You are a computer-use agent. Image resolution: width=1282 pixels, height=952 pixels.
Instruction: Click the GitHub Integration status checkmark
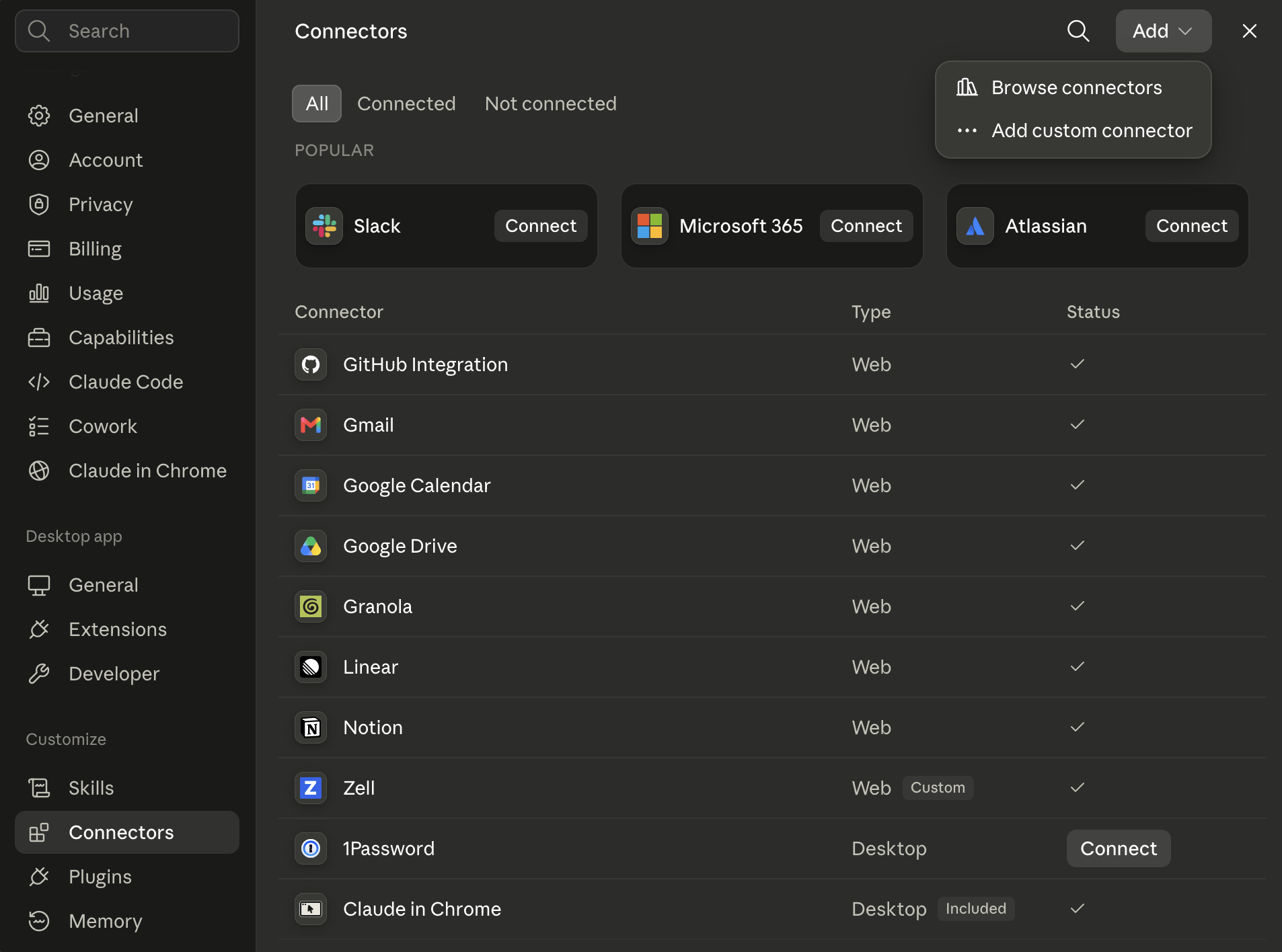1078,364
